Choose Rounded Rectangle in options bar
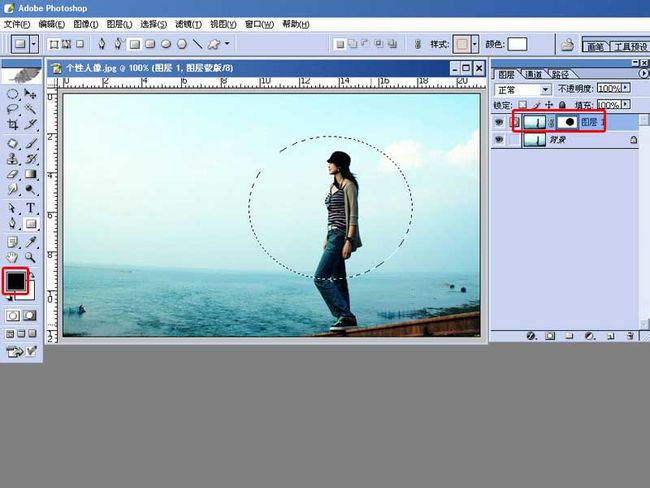The image size is (650, 488). click(x=150, y=44)
